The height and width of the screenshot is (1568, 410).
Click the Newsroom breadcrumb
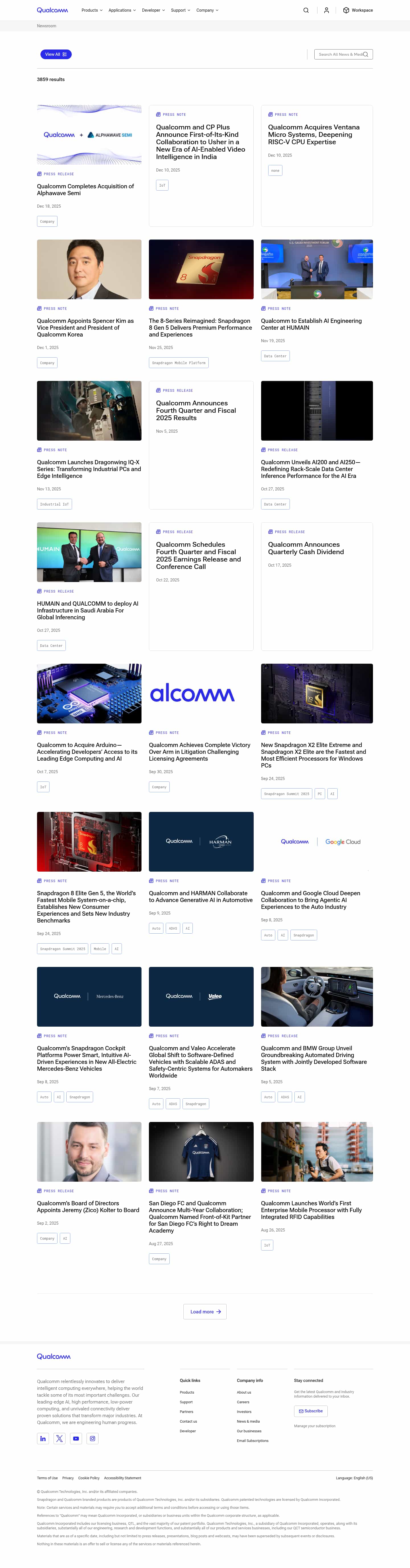click(x=46, y=26)
